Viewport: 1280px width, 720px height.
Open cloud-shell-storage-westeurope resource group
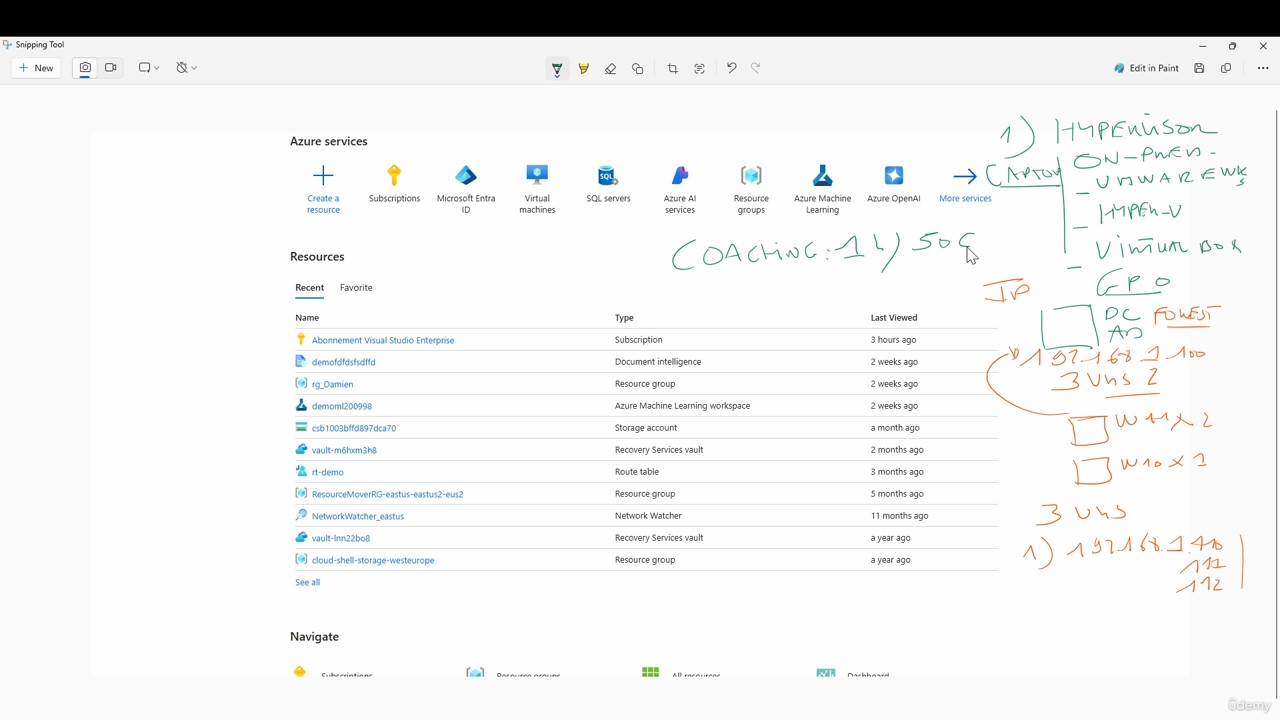[373, 560]
